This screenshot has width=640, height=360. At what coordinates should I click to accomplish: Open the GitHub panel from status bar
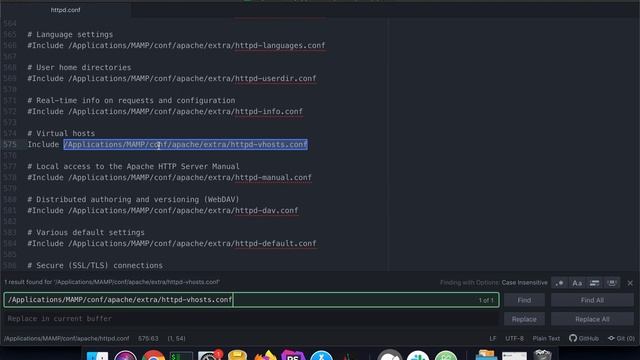(x=584, y=338)
